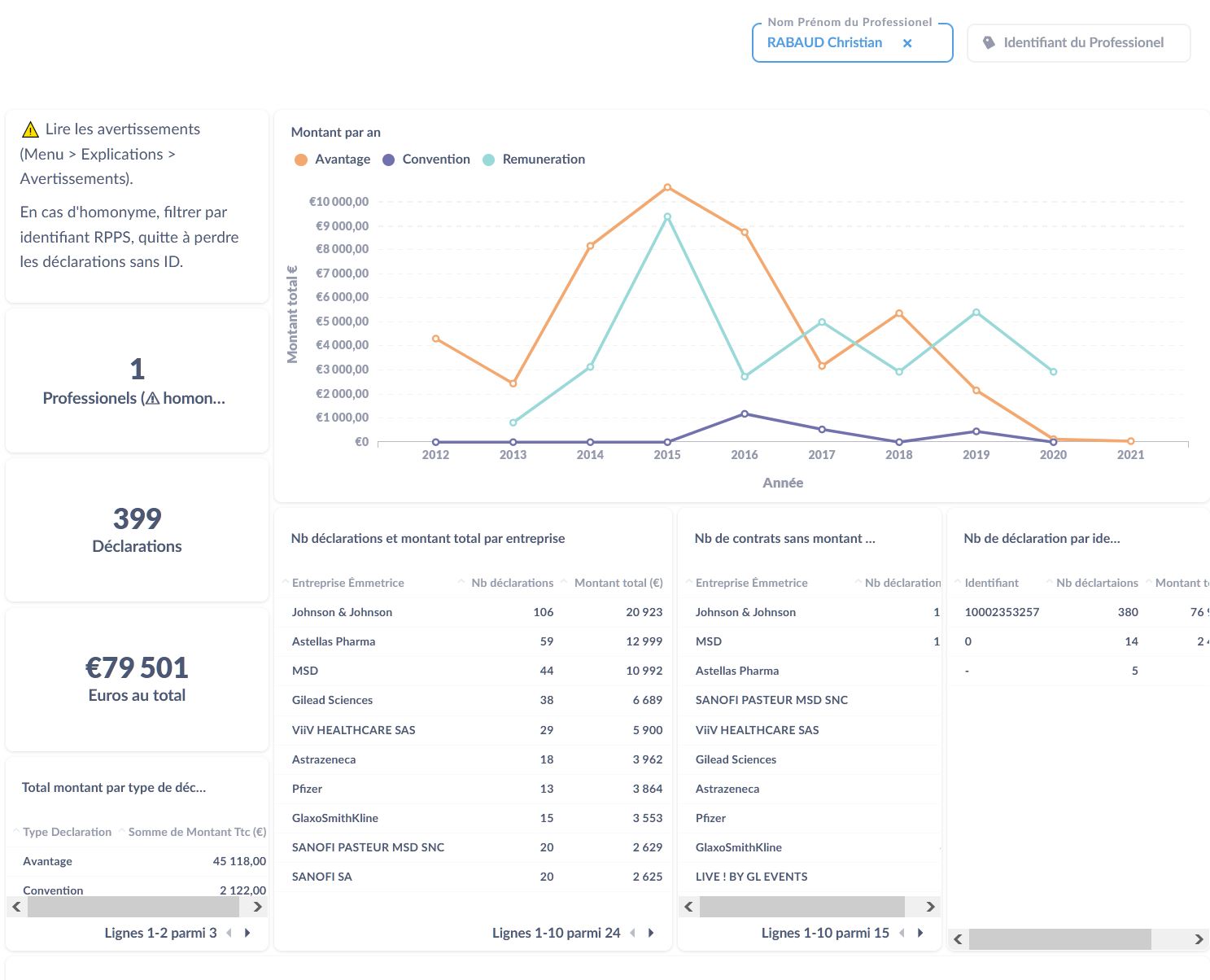Go to next page of Lignes 1-10 parmi 24
The width and height of the screenshot is (1210, 980).
pos(651,934)
